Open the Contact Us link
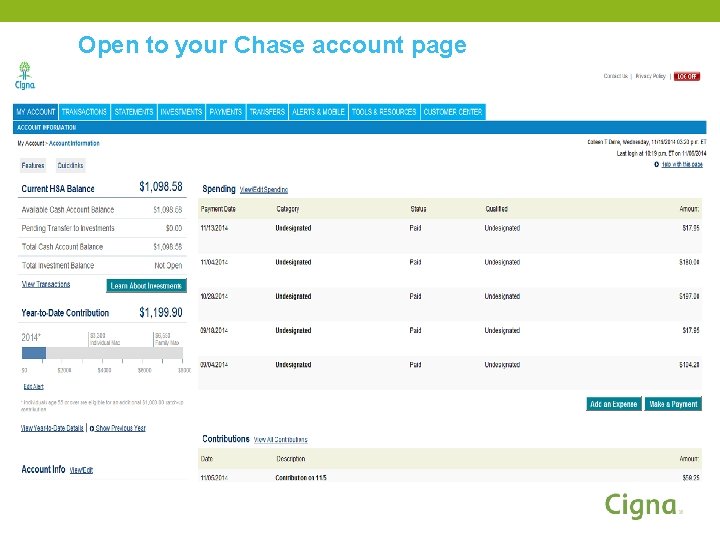This screenshot has height=540, width=720. click(615, 76)
